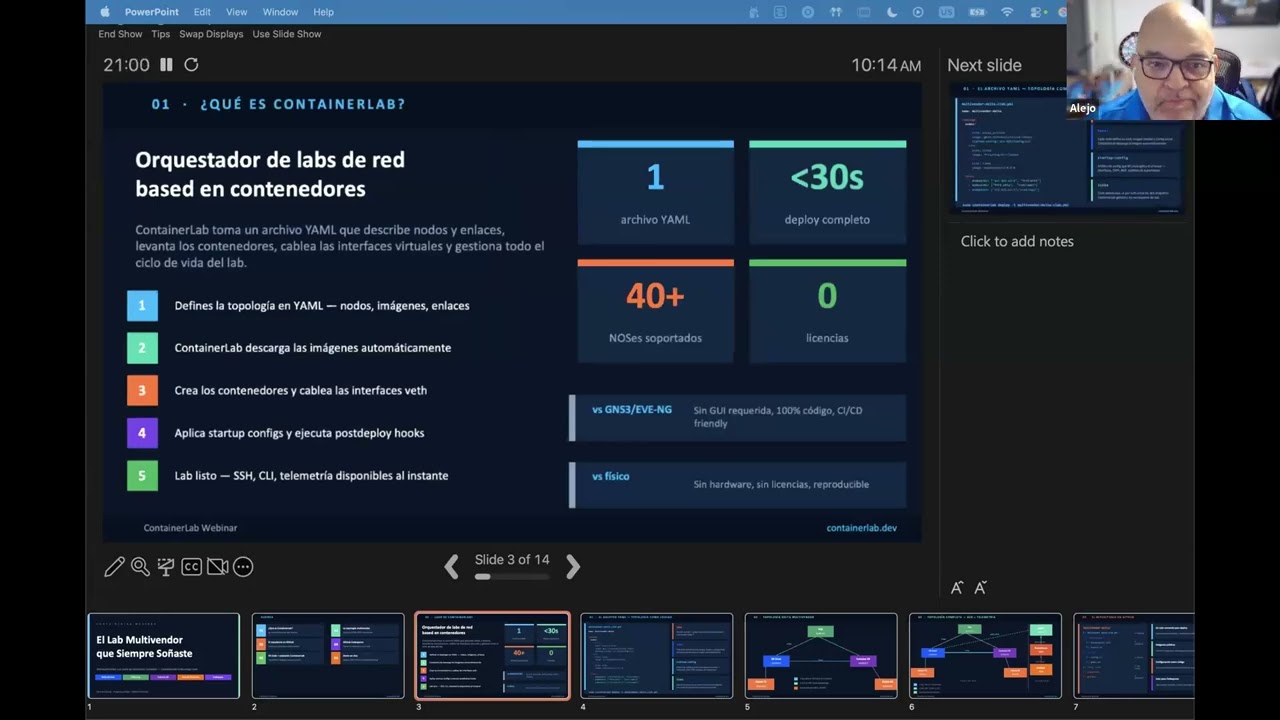The image size is (1280, 720).
Task: Click the '<30s deploy completo' stat card
Action: (827, 192)
